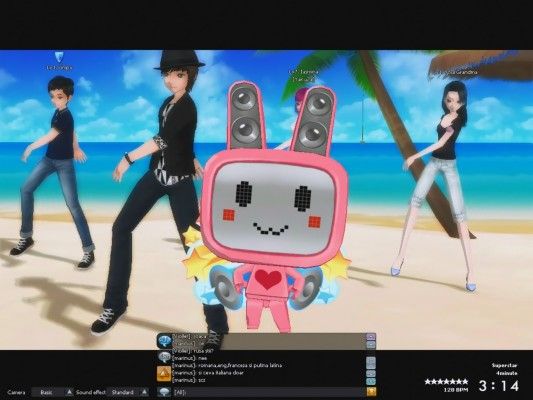Click the blue shield badge above the left player
This screenshot has height=400, width=533.
59,57
